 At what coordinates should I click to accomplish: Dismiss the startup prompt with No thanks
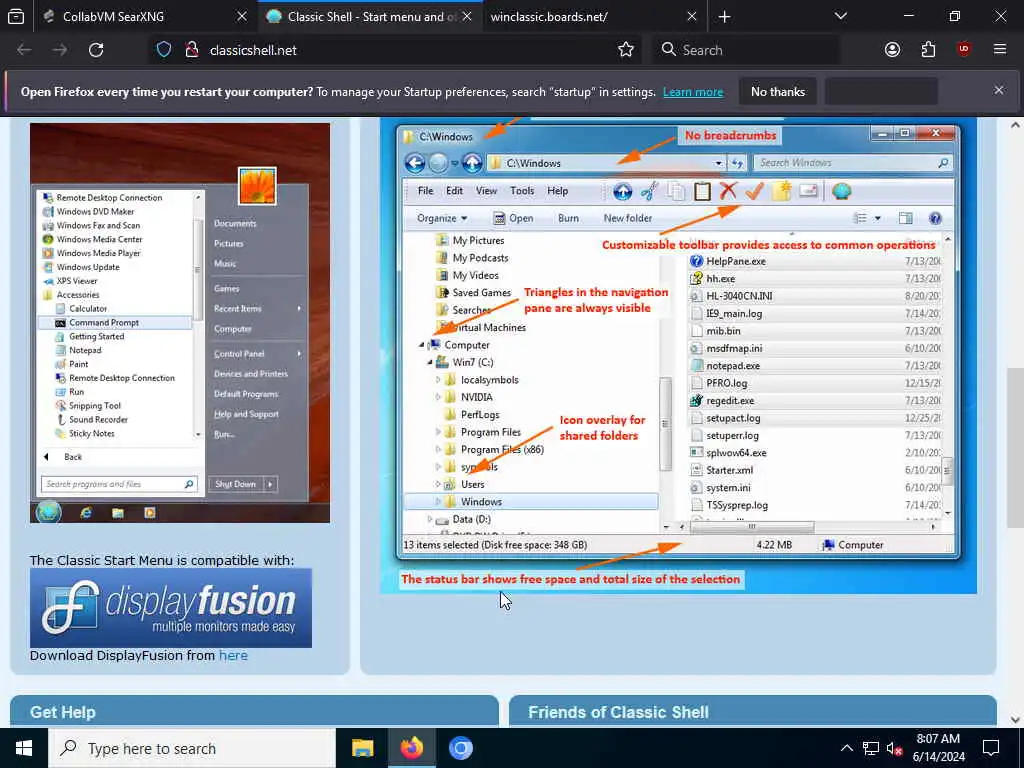pos(778,92)
